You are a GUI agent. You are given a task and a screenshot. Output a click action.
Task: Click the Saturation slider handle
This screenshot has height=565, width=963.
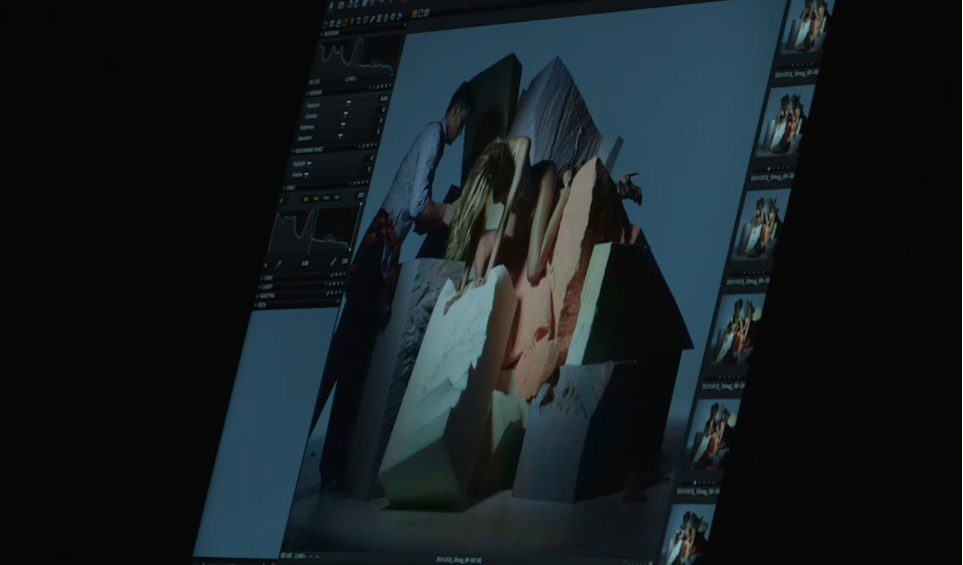click(340, 136)
